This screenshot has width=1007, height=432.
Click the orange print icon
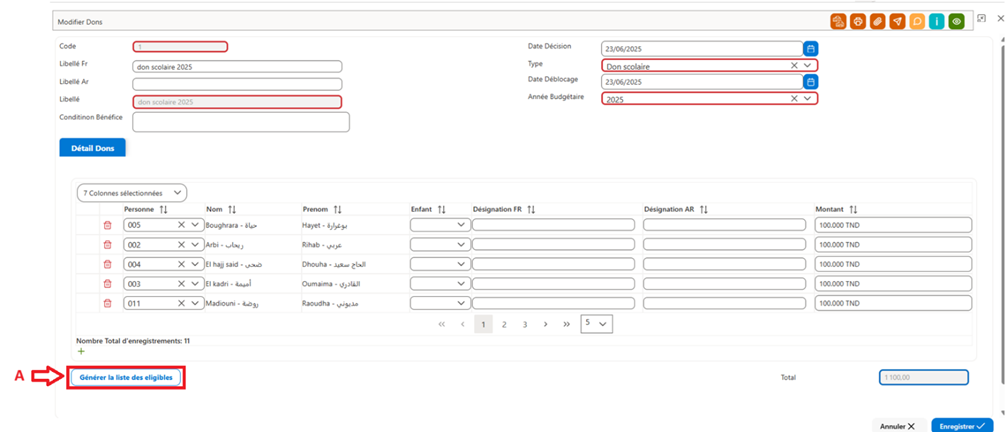click(857, 22)
